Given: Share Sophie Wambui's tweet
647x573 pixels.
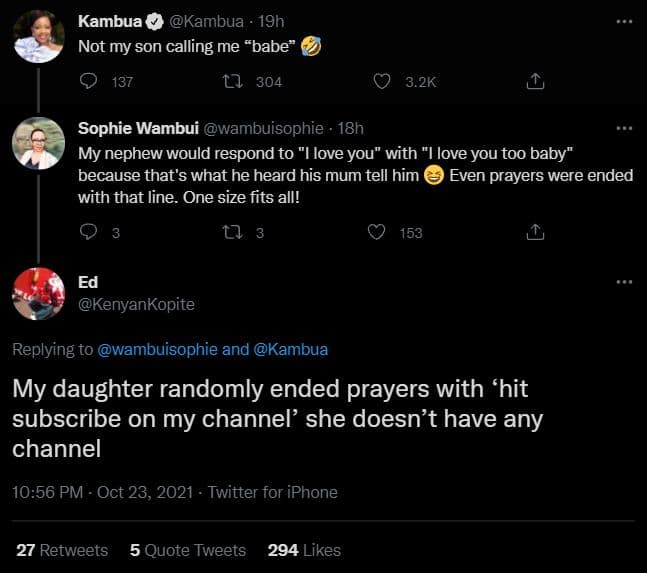Looking at the screenshot, I should 535,232.
